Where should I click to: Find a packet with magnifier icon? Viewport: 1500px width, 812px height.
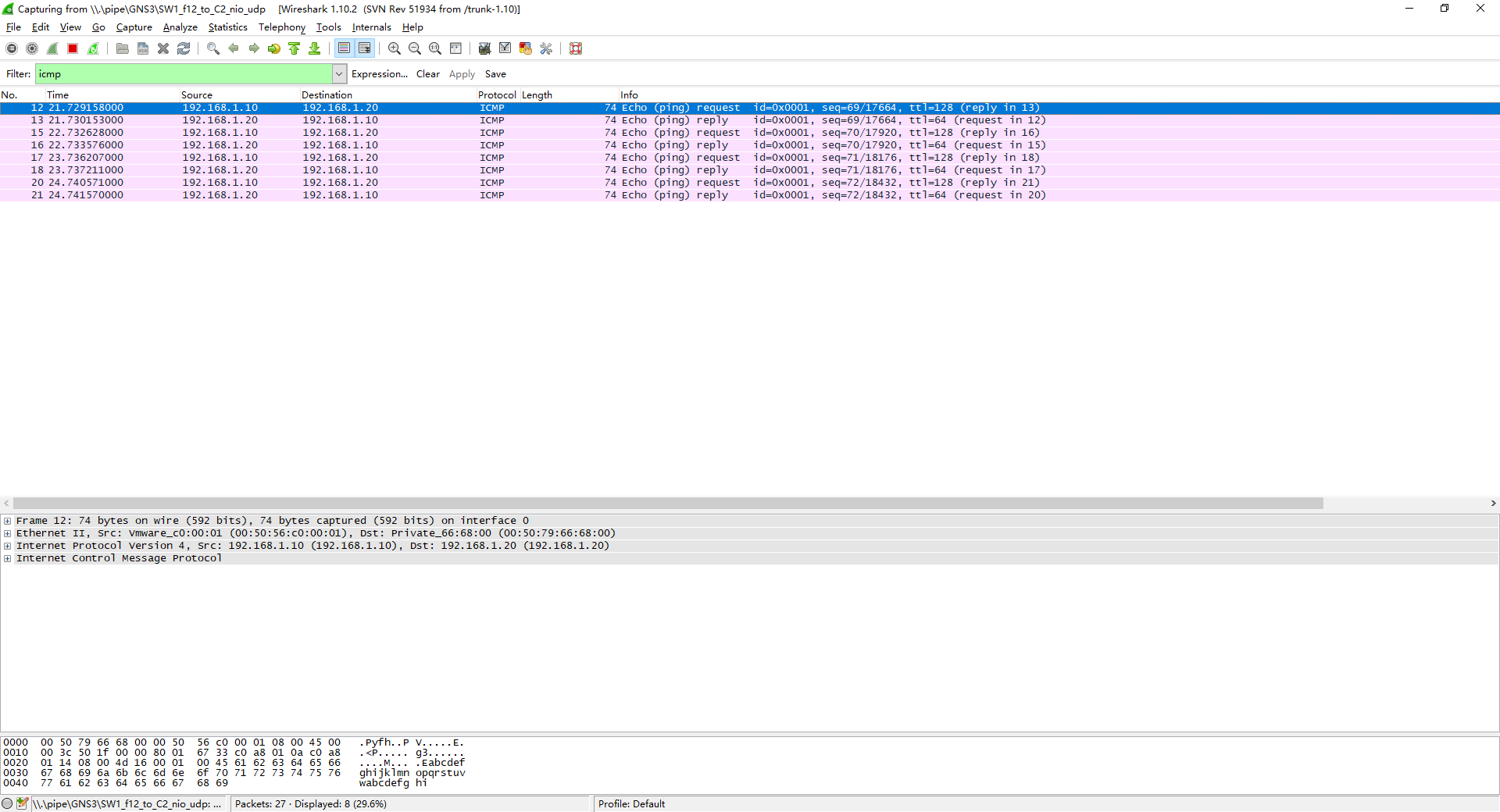(213, 48)
